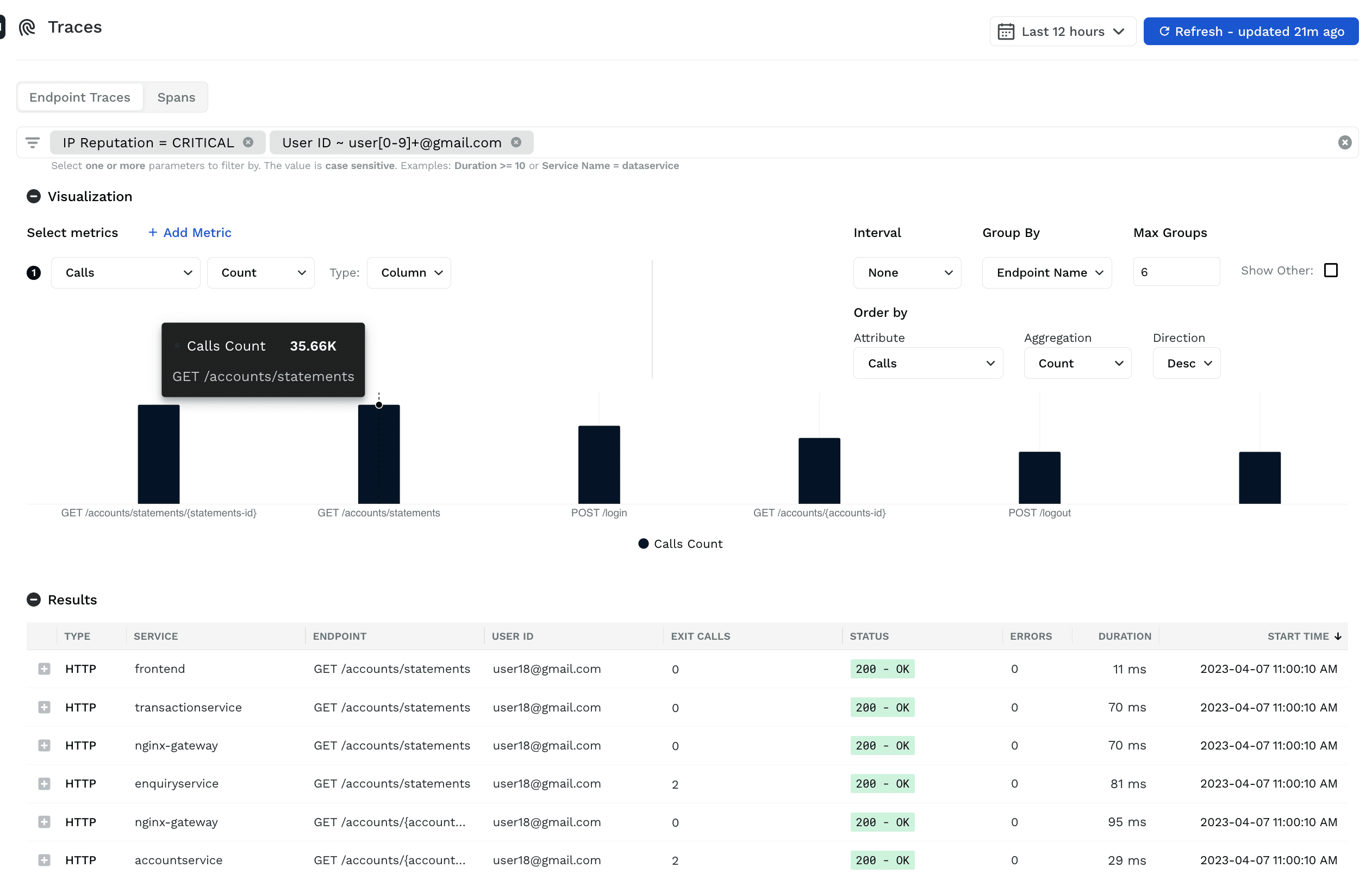Open the chart Type Column dropdown

pos(409,273)
